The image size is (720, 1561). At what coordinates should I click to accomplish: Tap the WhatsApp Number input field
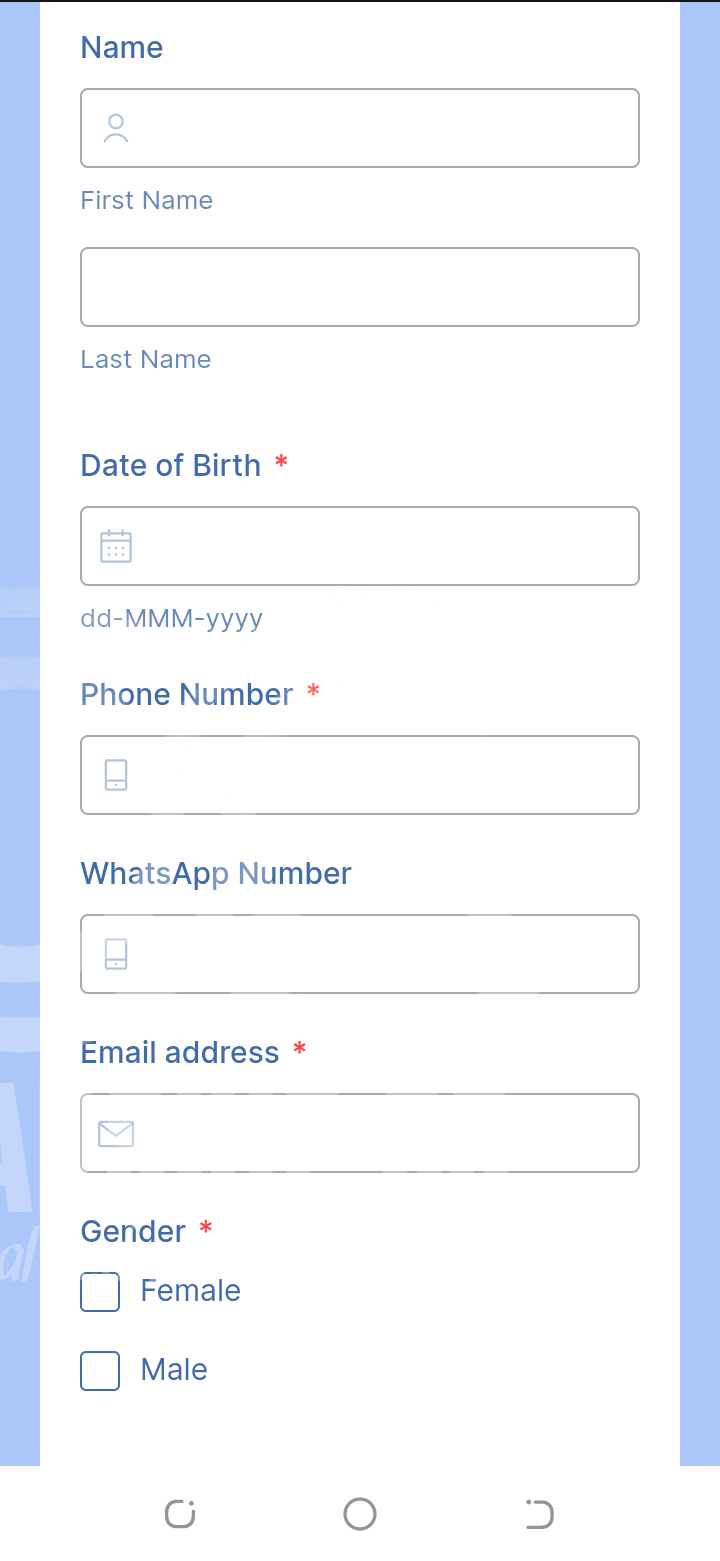[380, 954]
